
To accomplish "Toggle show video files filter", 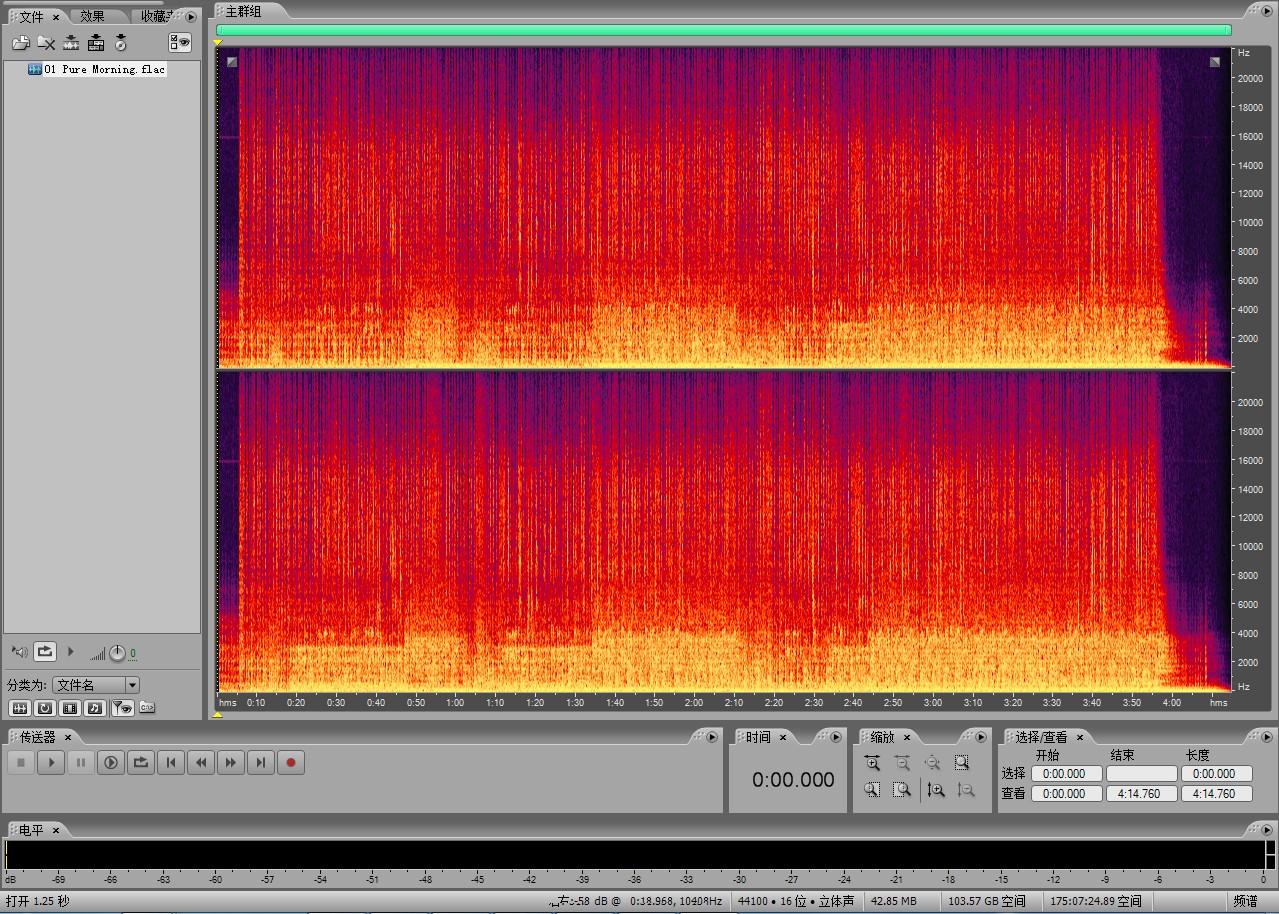I will pos(70,708).
